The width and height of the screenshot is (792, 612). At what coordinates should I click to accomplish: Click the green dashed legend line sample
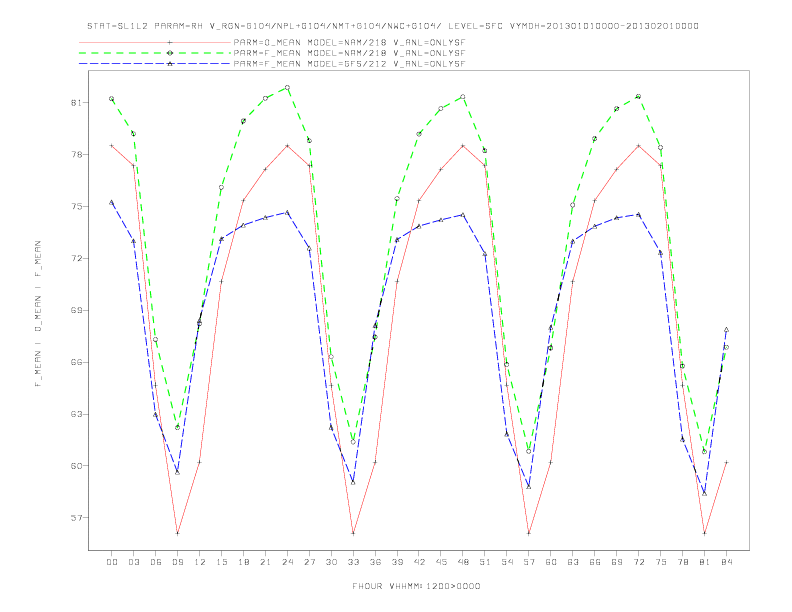click(155, 53)
